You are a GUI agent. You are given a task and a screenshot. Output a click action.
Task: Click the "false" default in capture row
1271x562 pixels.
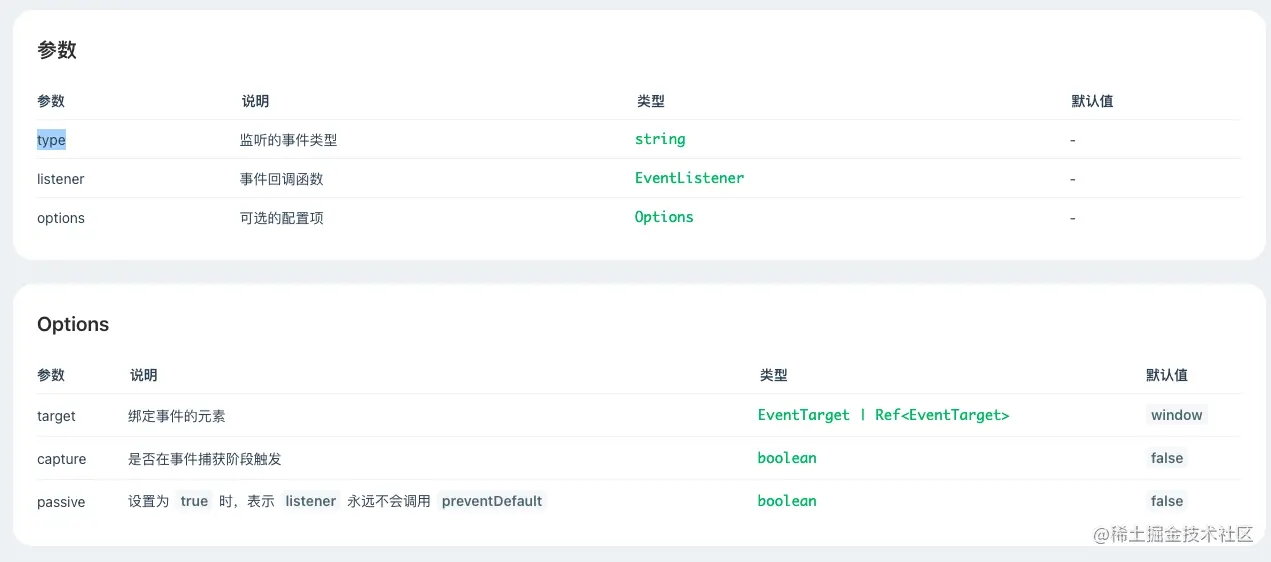click(1167, 458)
